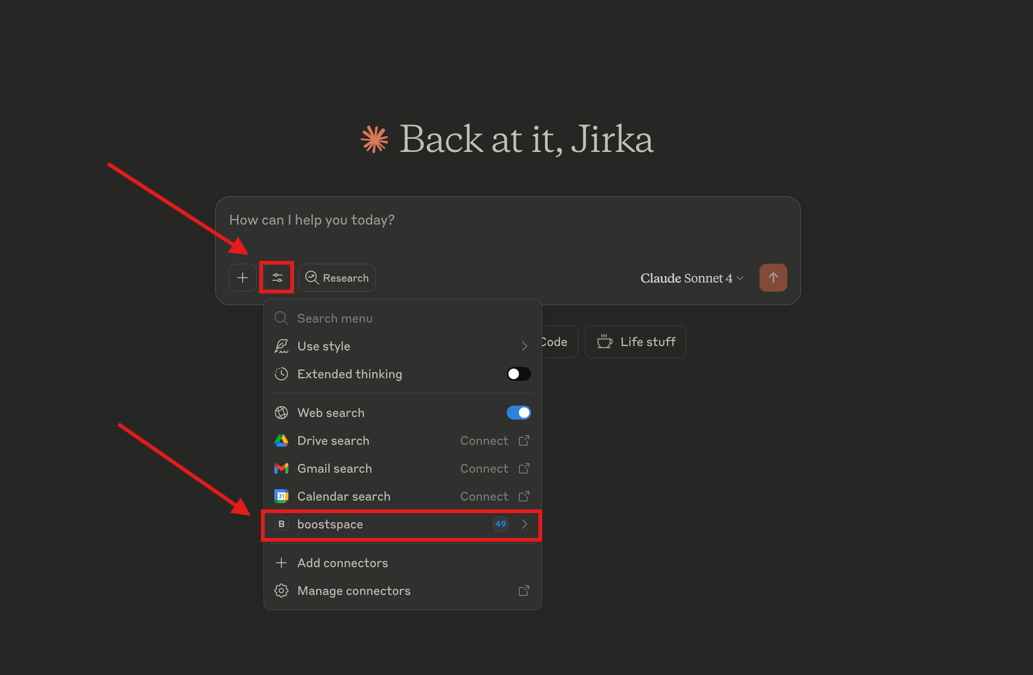Click the 49 tools badge on boostspace
The height and width of the screenshot is (675, 1033).
501,524
